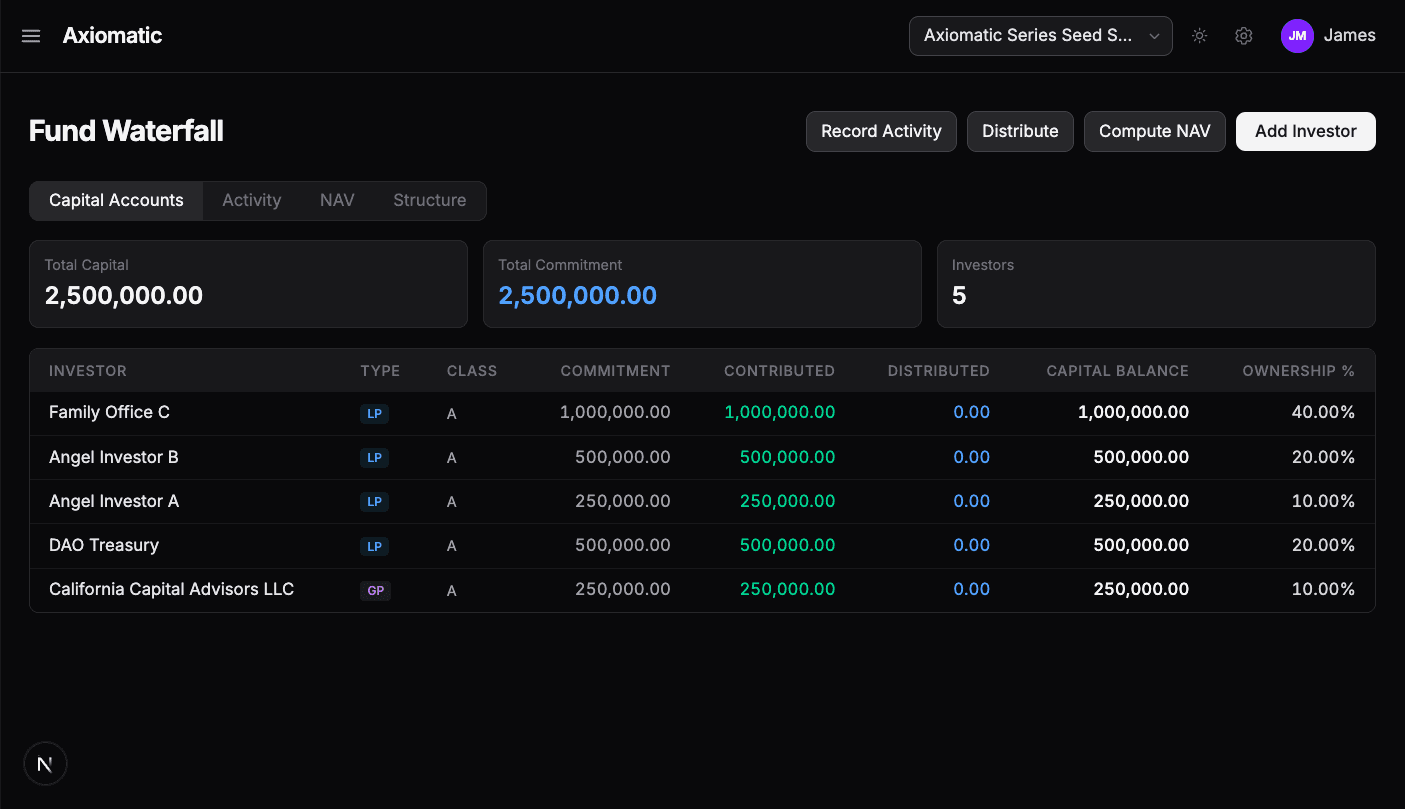Select the Family Office C investor row

tap(109, 412)
